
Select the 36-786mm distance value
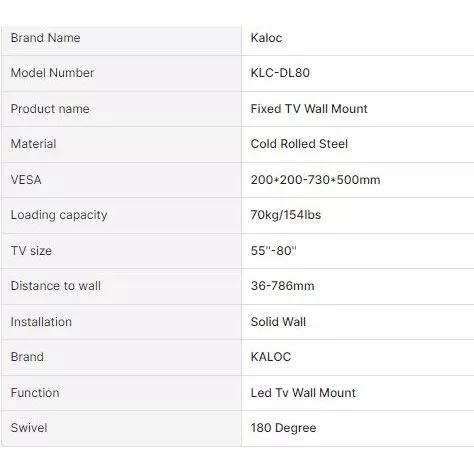pos(282,286)
